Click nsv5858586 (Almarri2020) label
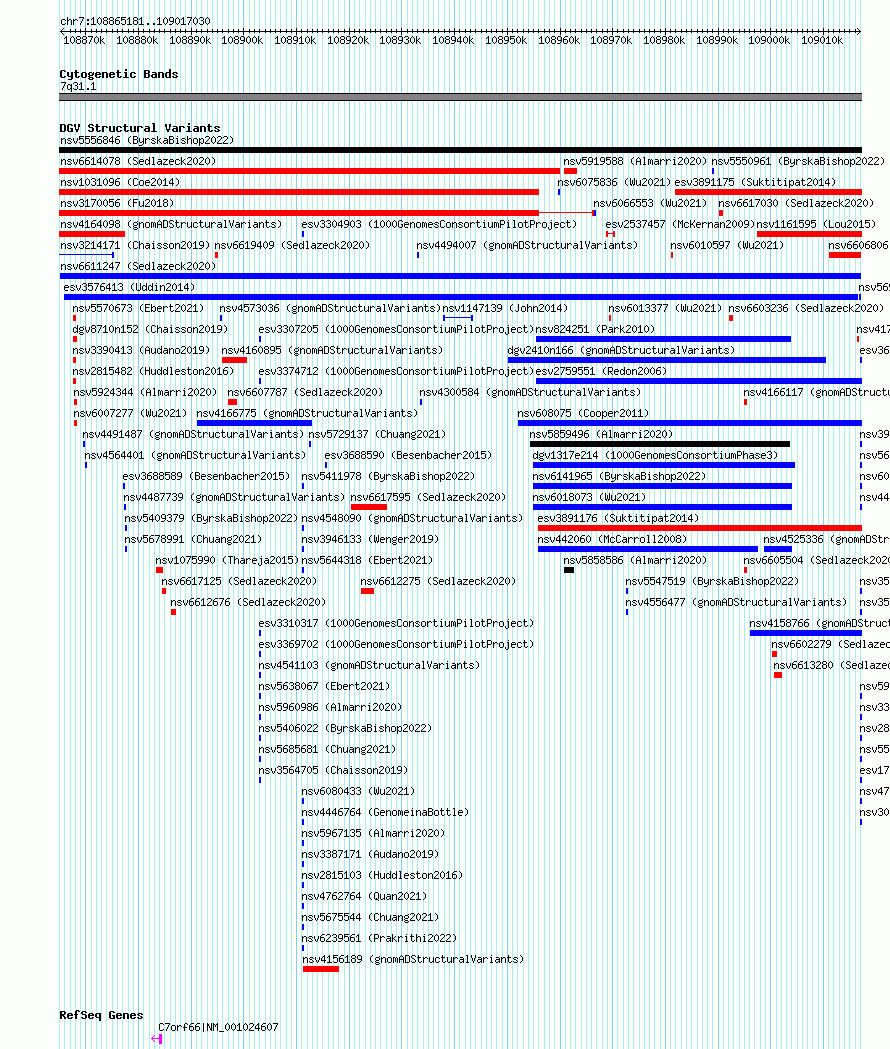The width and height of the screenshot is (890, 1049). coord(635,560)
